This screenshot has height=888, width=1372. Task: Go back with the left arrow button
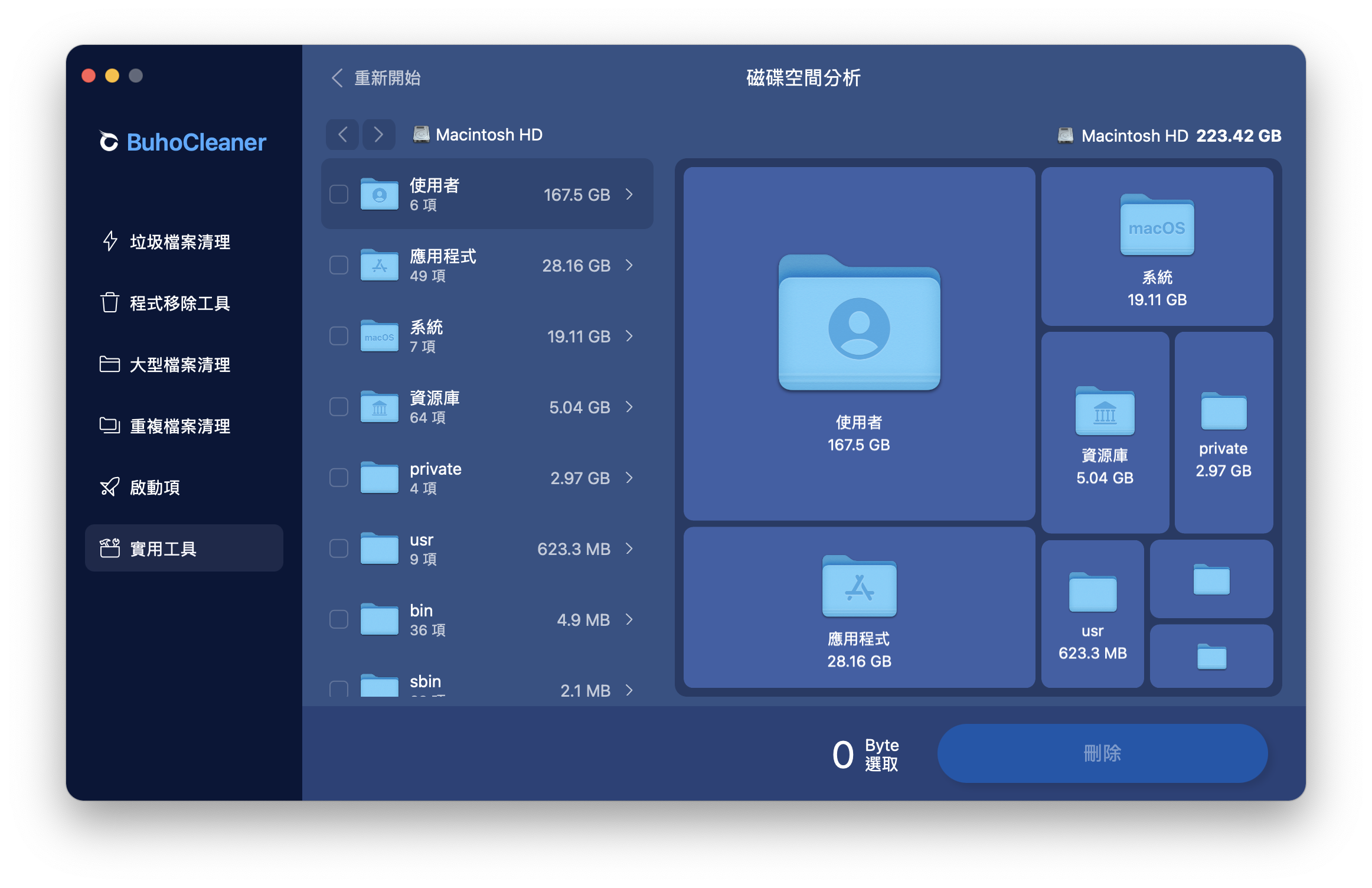coord(342,135)
